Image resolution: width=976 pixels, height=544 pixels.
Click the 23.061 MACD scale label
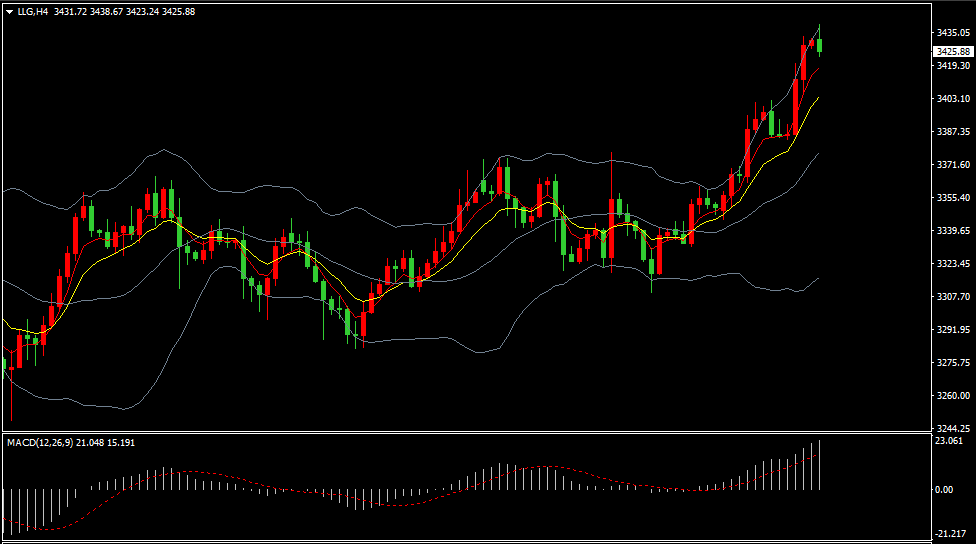point(949,441)
